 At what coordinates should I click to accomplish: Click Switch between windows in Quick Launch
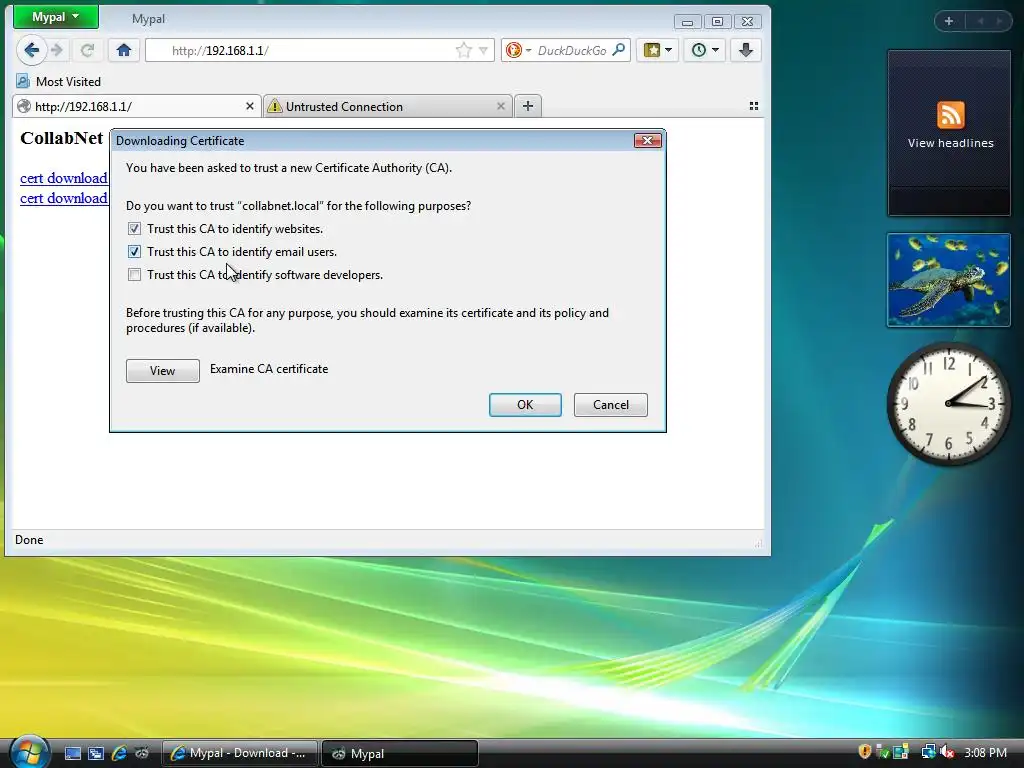pos(96,753)
